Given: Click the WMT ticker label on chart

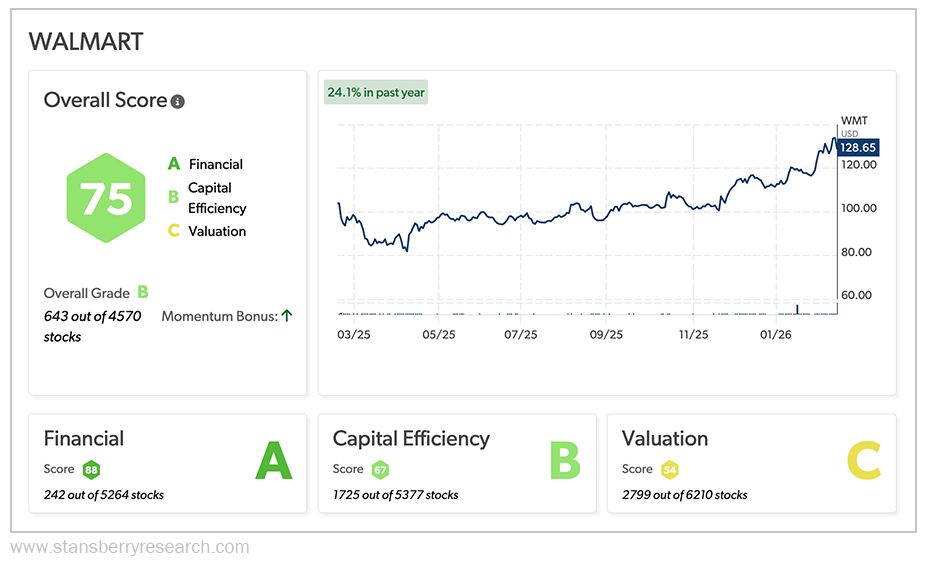Looking at the screenshot, I should pyautogui.click(x=854, y=120).
